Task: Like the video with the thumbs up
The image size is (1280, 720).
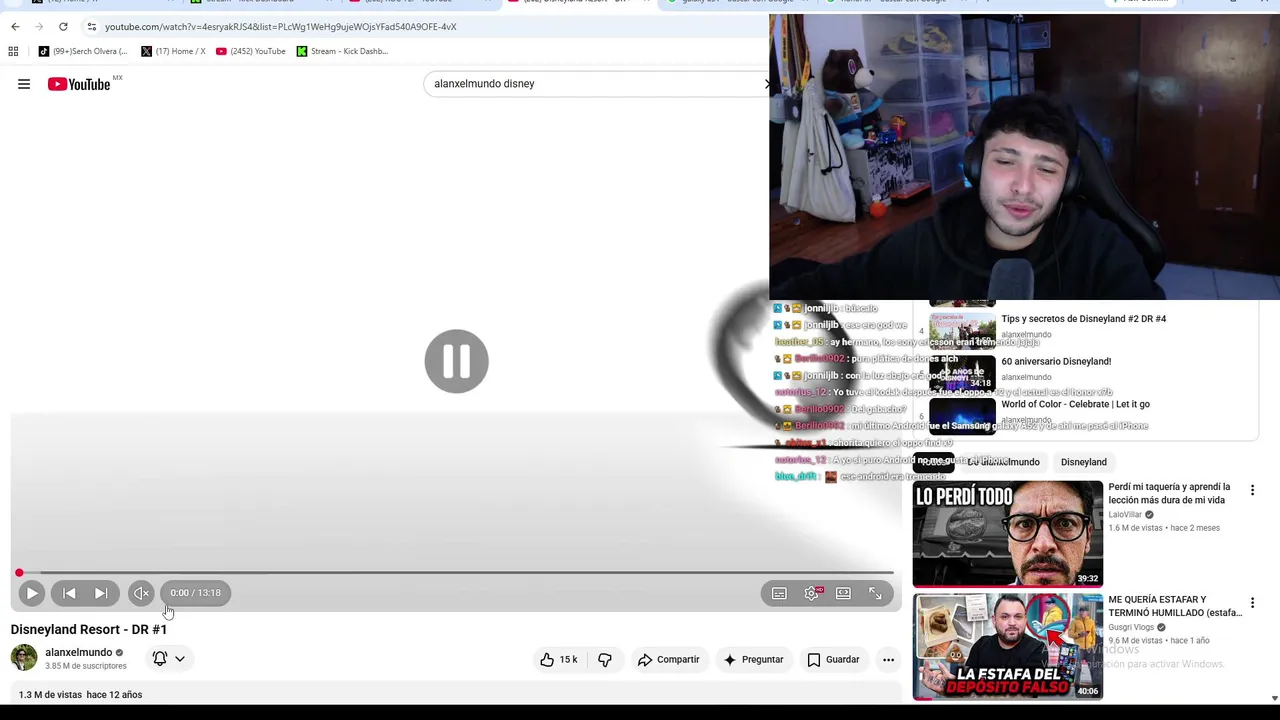Action: [x=559, y=659]
